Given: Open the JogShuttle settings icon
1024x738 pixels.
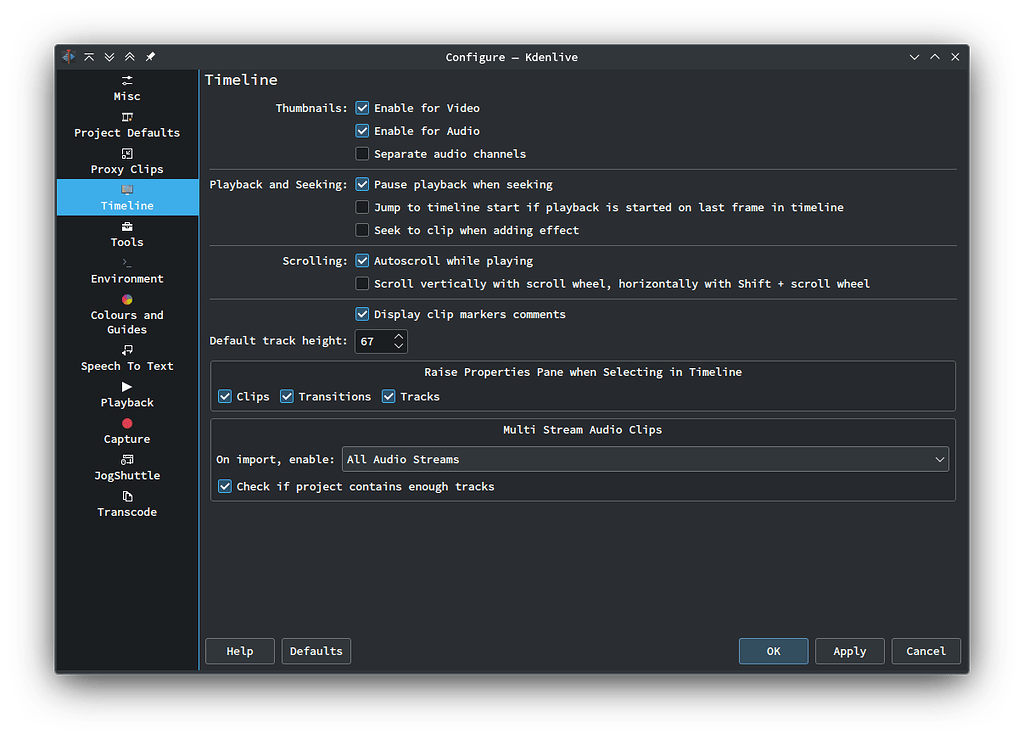Looking at the screenshot, I should point(127,459).
